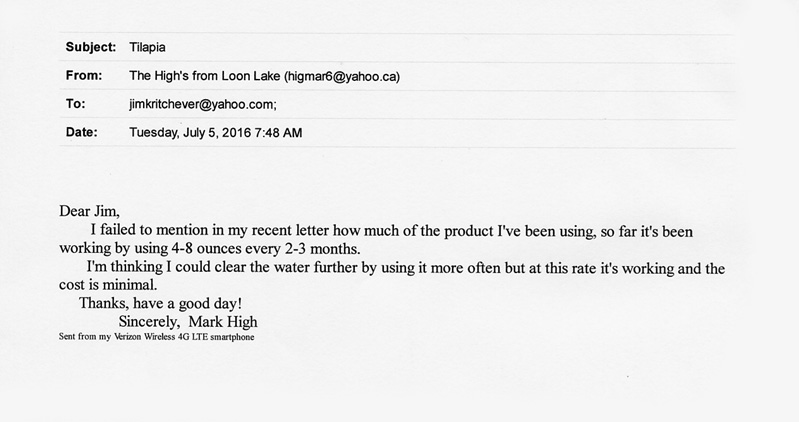
Task: Click the signature name Mark High
Action: (x=223, y=322)
